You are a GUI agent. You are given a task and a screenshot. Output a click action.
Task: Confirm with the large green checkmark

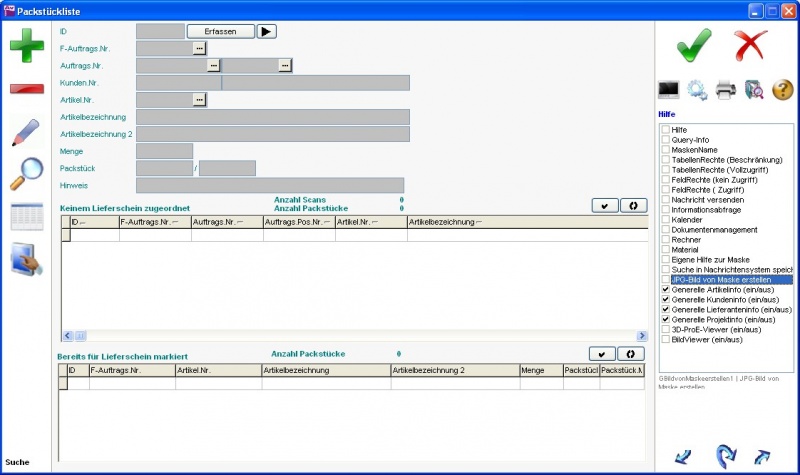click(694, 46)
